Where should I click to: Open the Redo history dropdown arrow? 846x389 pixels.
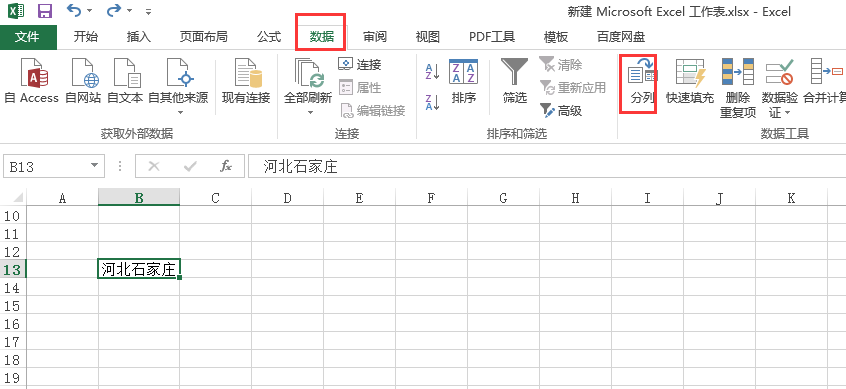pyautogui.click(x=129, y=11)
